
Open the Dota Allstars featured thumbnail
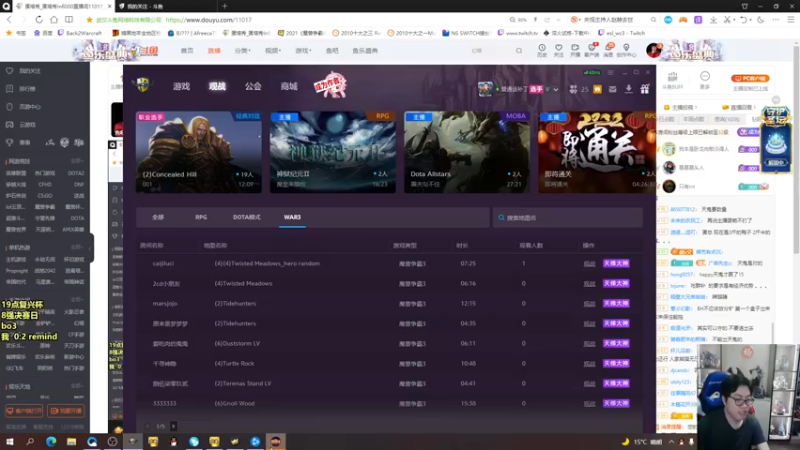pyautogui.click(x=467, y=152)
